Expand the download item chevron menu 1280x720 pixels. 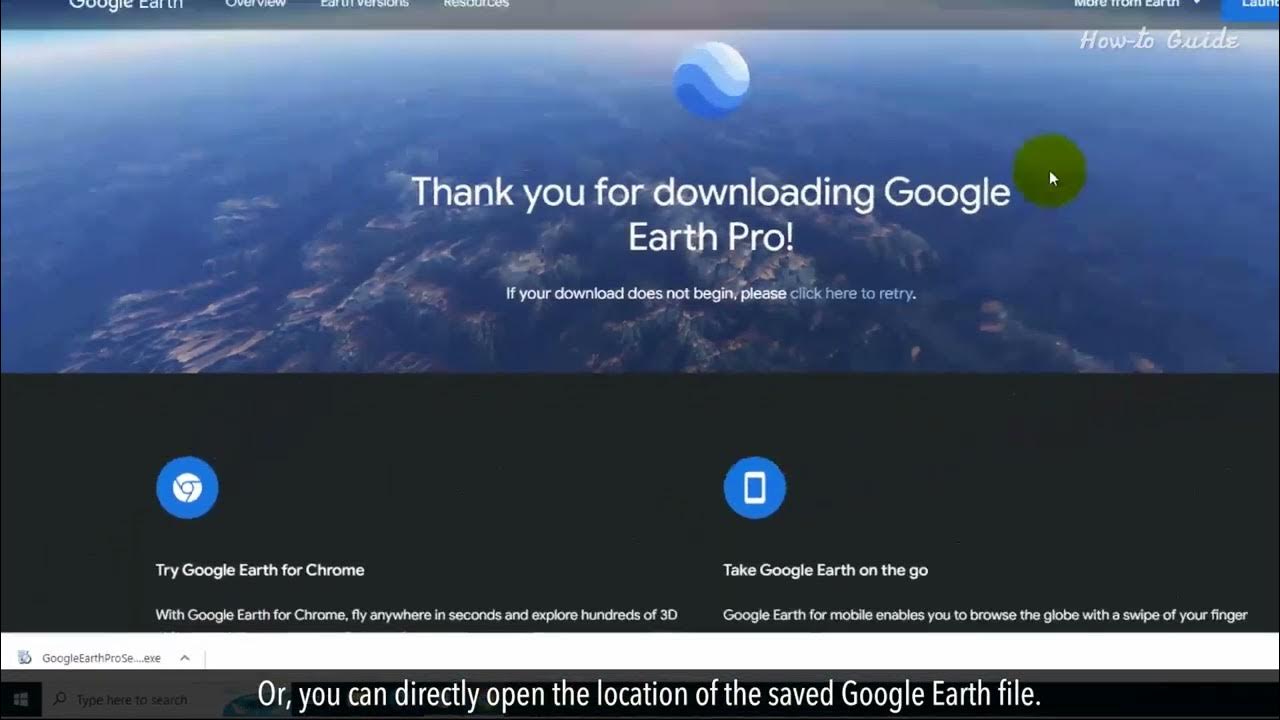pyautogui.click(x=184, y=658)
